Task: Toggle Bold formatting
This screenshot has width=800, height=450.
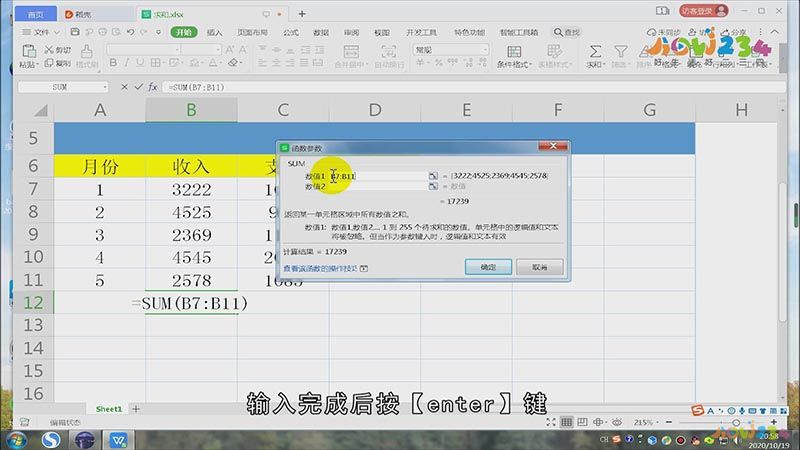Action: pyautogui.click(x=113, y=63)
